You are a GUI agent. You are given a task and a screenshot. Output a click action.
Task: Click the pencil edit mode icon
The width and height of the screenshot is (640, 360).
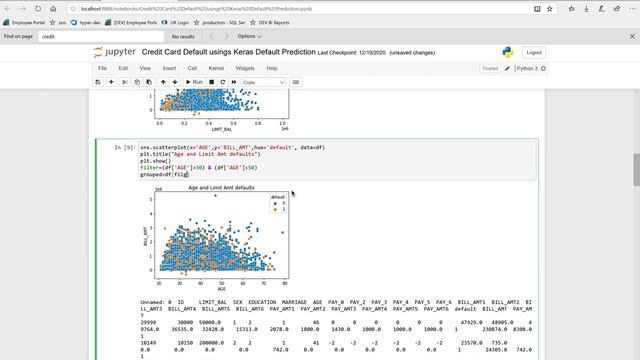pos(507,69)
